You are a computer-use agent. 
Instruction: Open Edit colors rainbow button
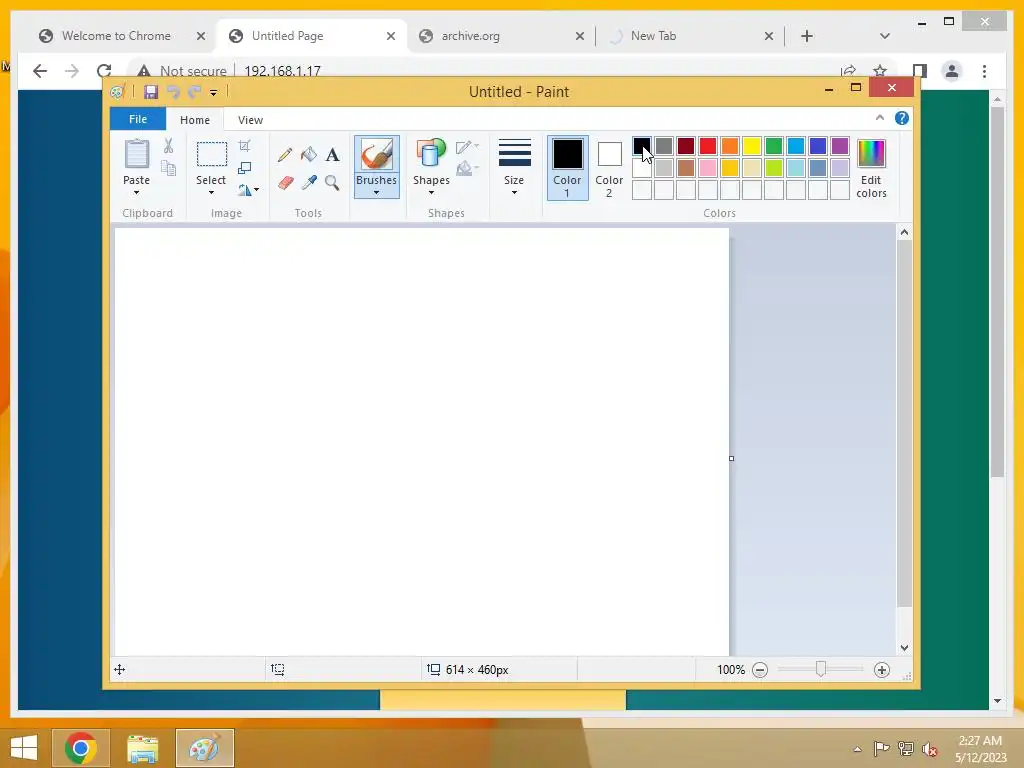[871, 168]
